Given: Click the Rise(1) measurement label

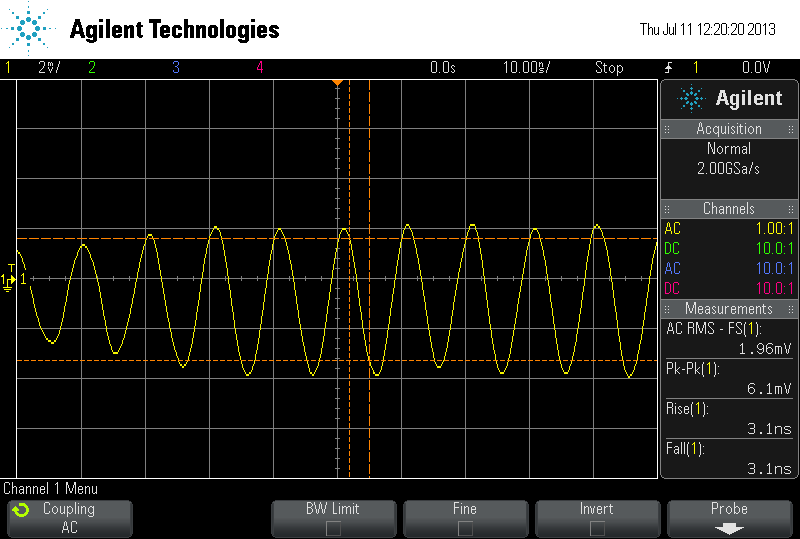Looking at the screenshot, I should 687,409.
